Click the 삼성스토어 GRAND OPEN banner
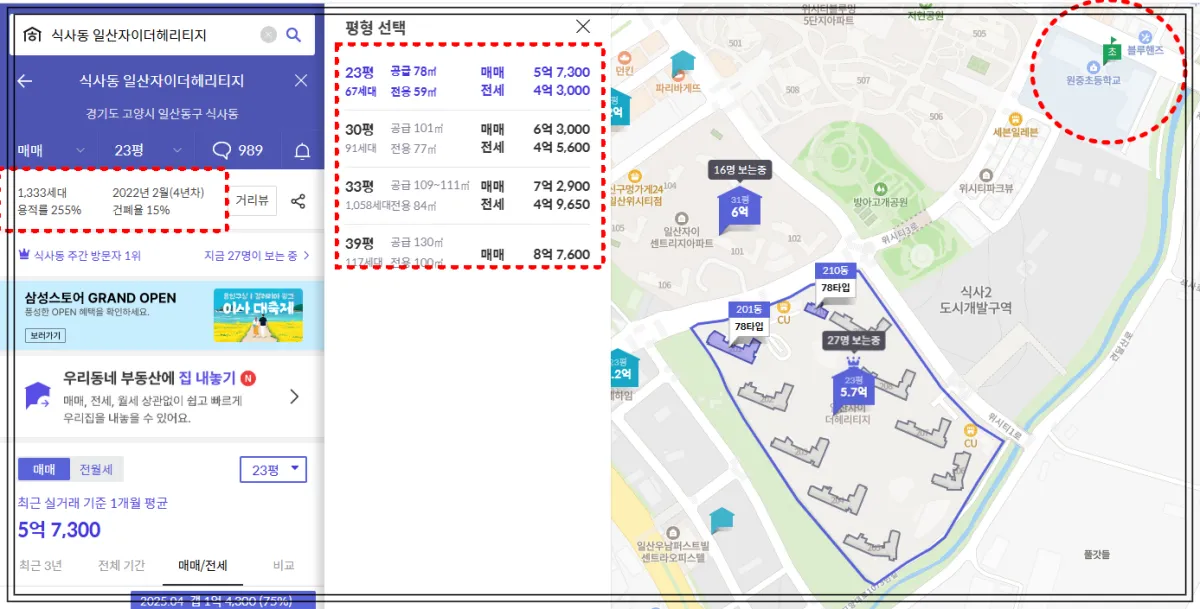Image resolution: width=1200 pixels, height=609 pixels. (x=162, y=316)
